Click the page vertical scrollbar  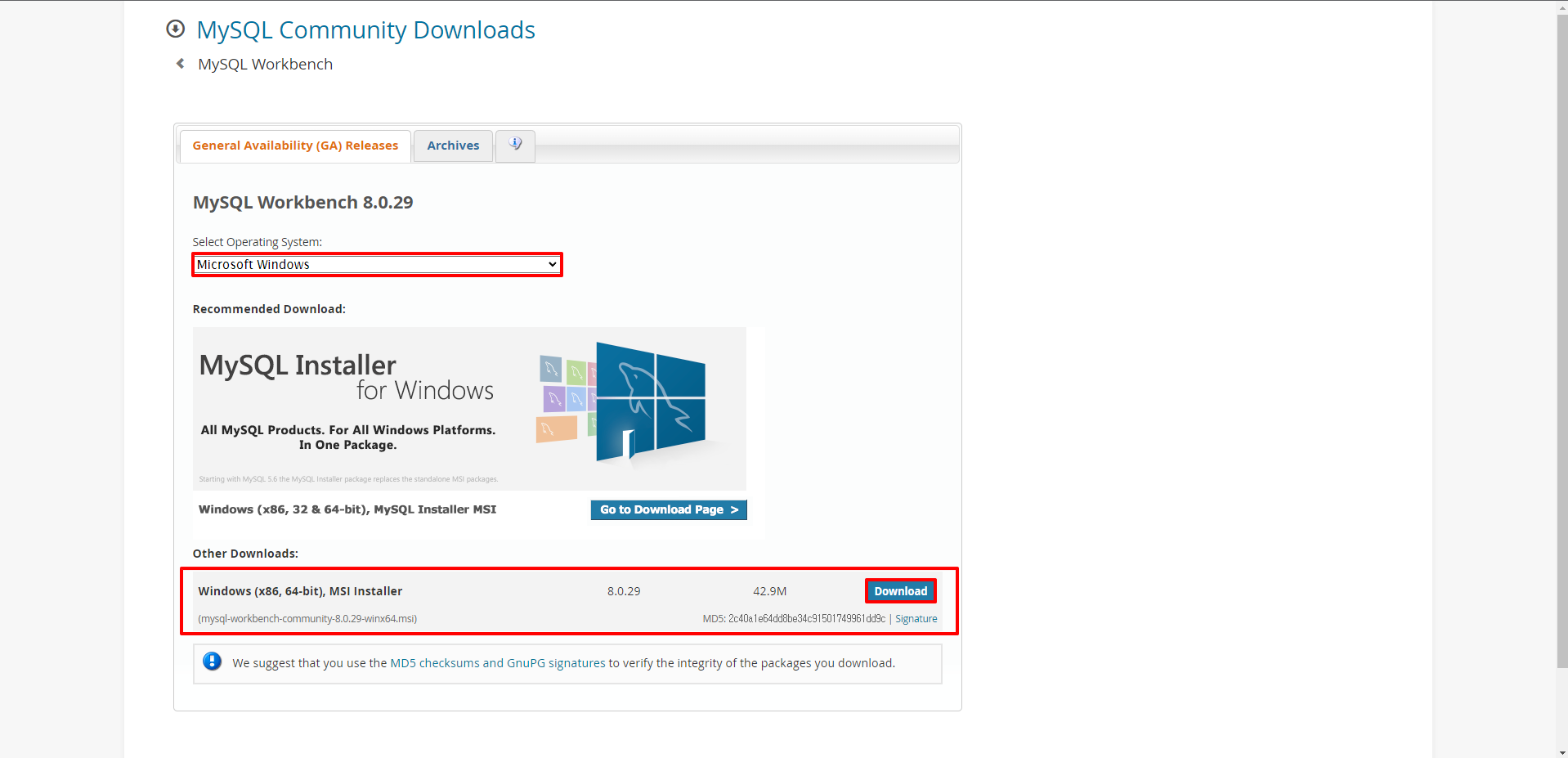click(x=1561, y=343)
